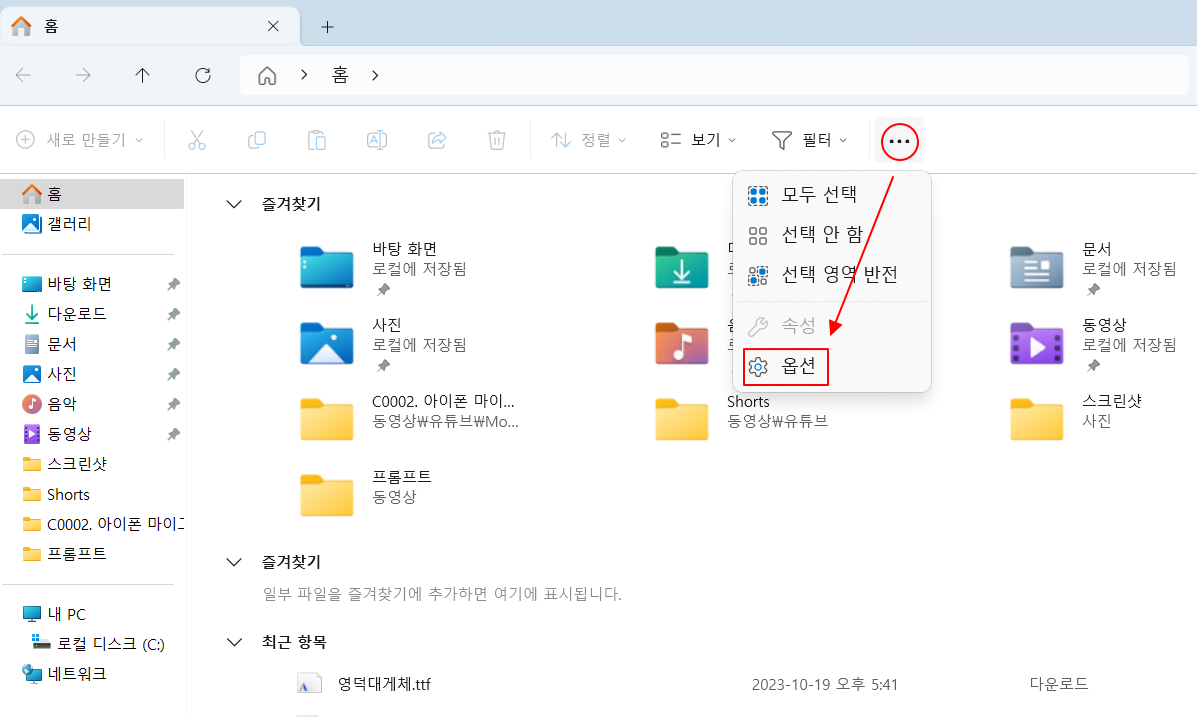1197x717 pixels.
Task: Unpin 다운로드 via its sidebar pin icon
Action: tap(173, 314)
